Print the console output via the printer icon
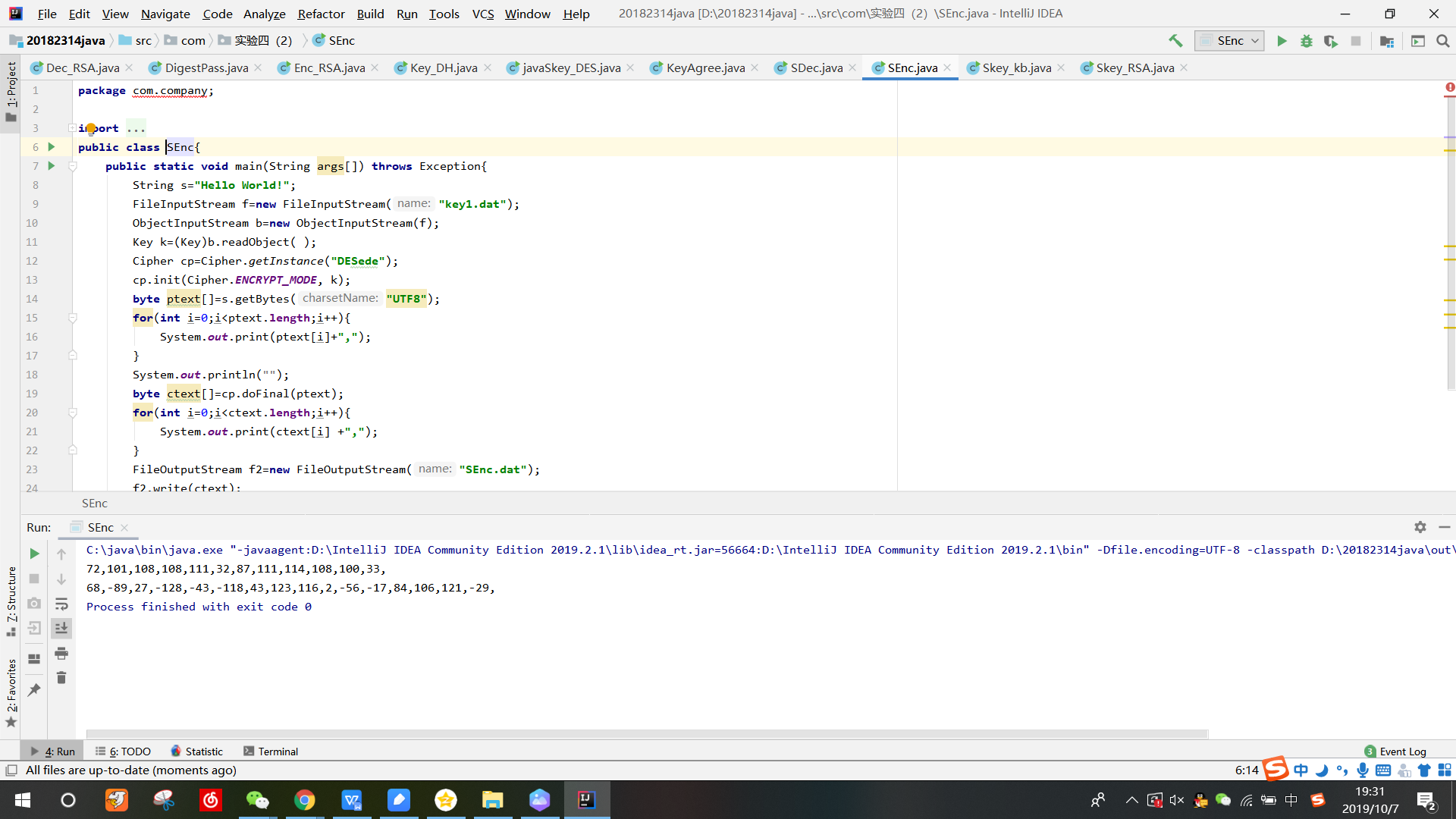Screen dimensions: 1456x819 (x=61, y=653)
